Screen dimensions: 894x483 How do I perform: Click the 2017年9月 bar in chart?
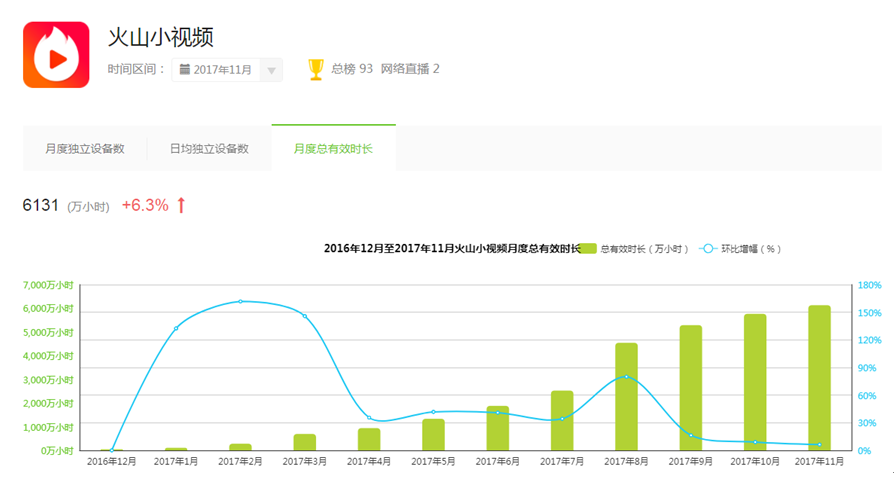click(x=690, y=388)
